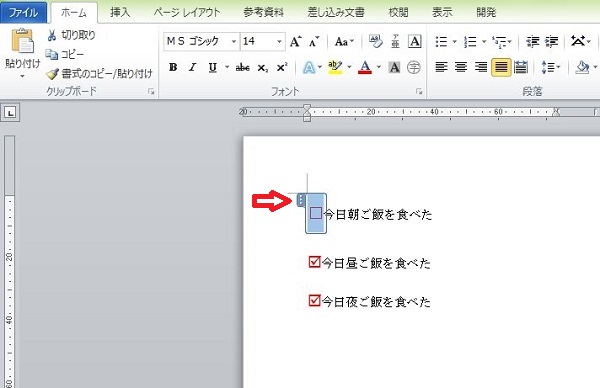Click Copy (コピー)
The image size is (600, 388).
coord(64,54)
